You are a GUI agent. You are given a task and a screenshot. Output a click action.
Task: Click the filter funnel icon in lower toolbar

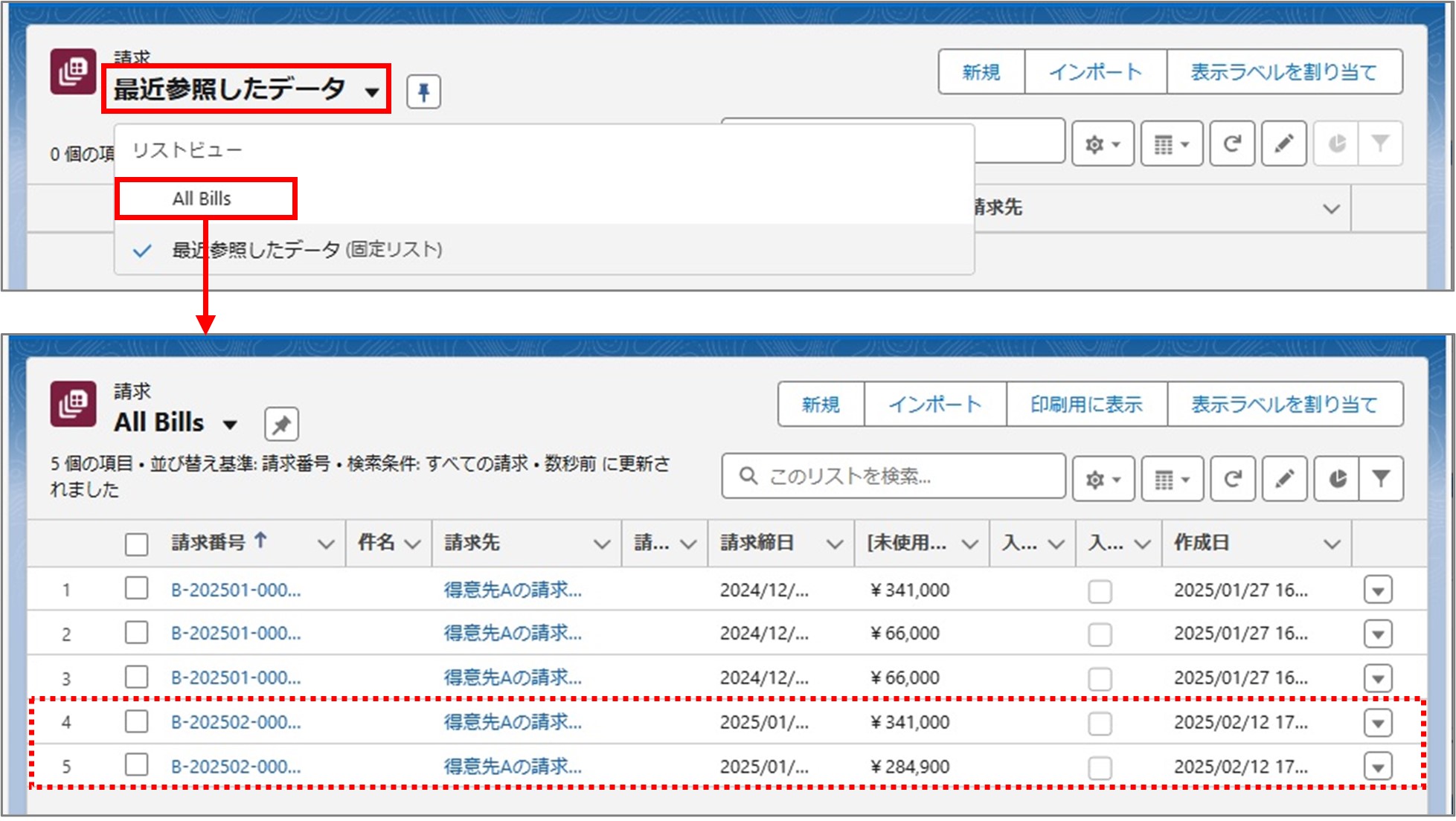[1381, 478]
